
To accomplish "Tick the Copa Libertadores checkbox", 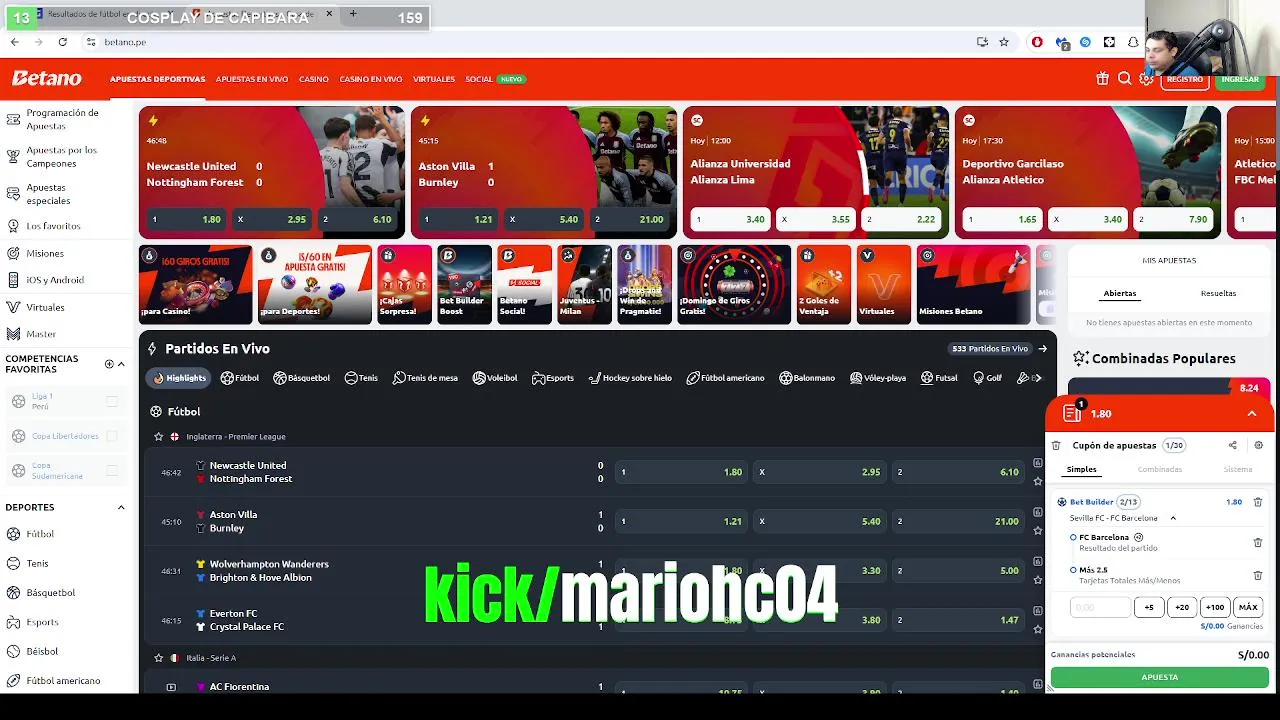I will (112, 436).
